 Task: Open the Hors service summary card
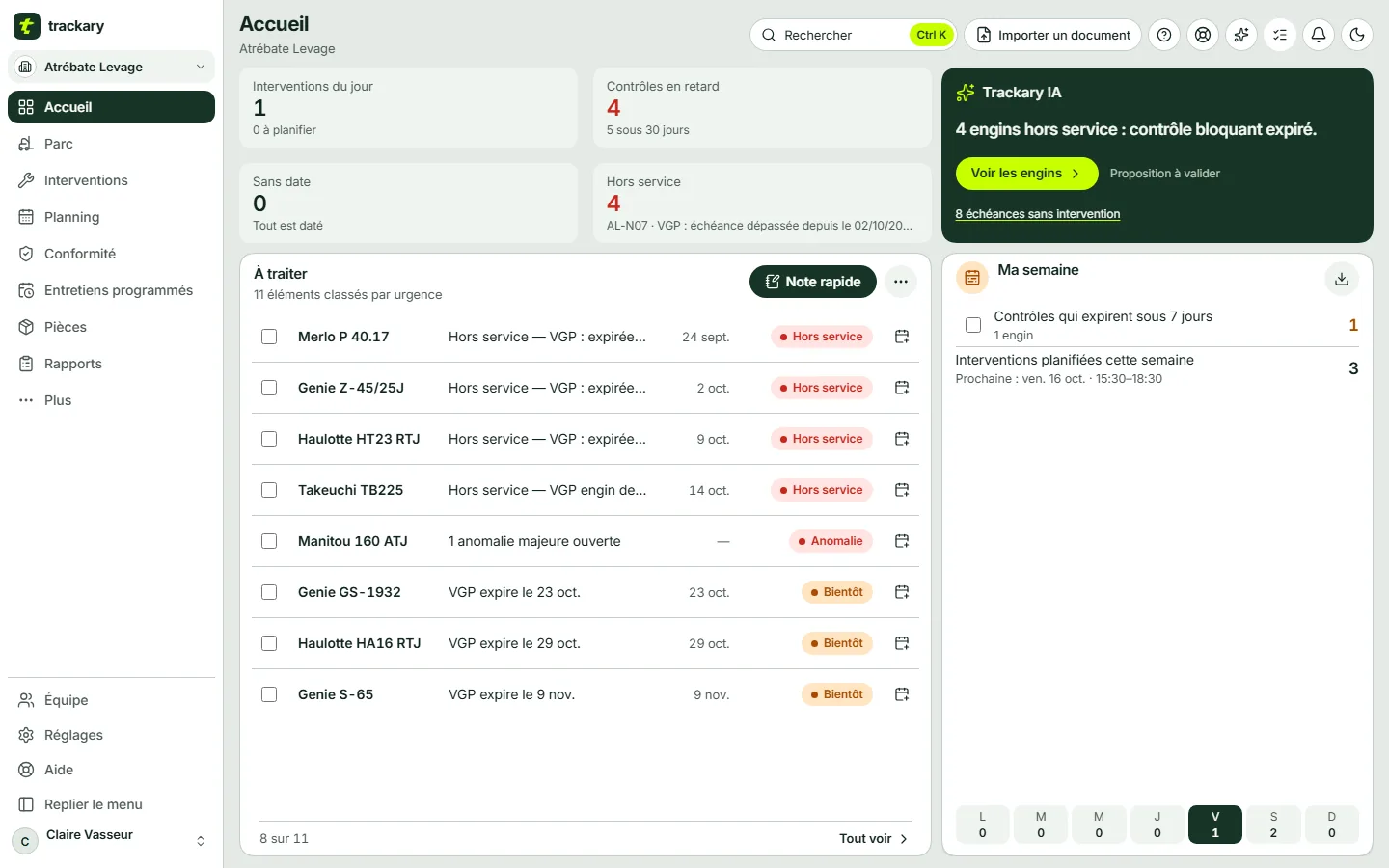pyautogui.click(x=762, y=203)
